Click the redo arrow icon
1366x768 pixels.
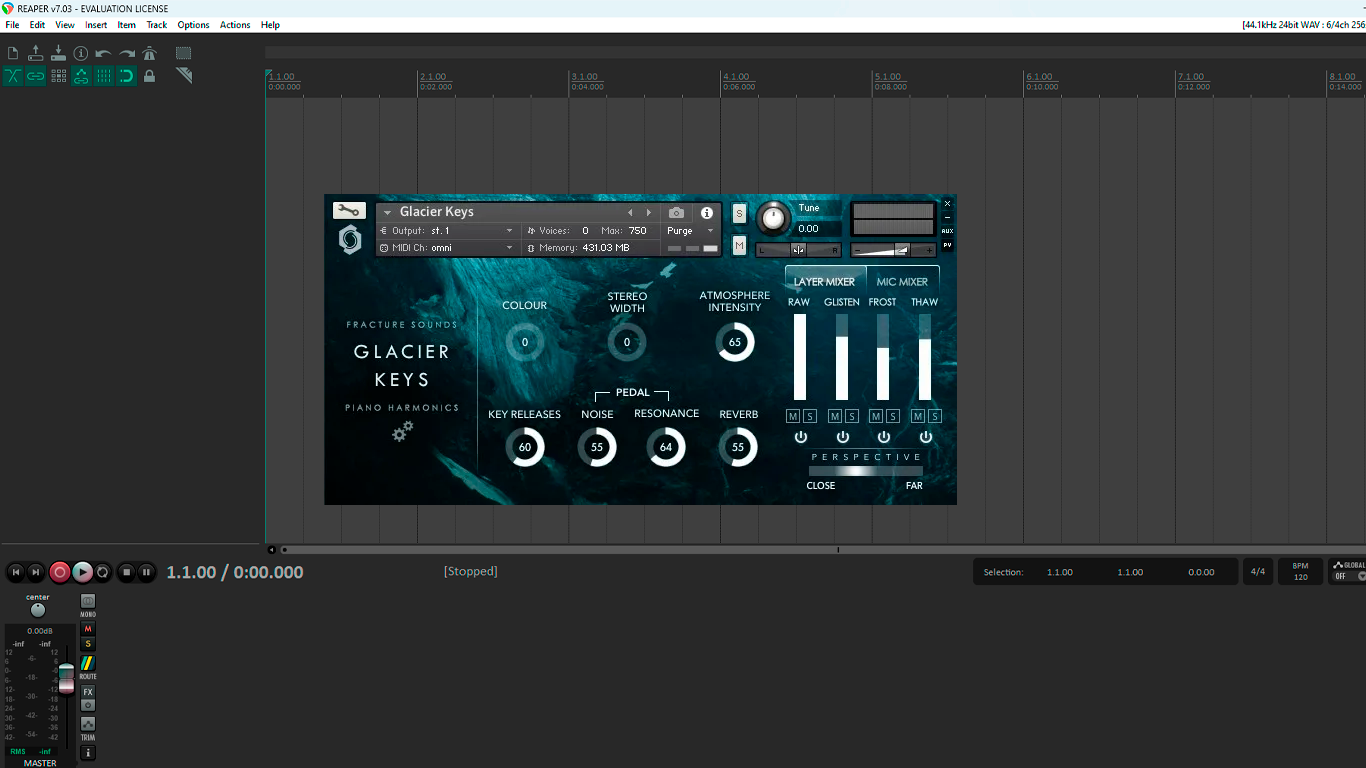point(127,53)
